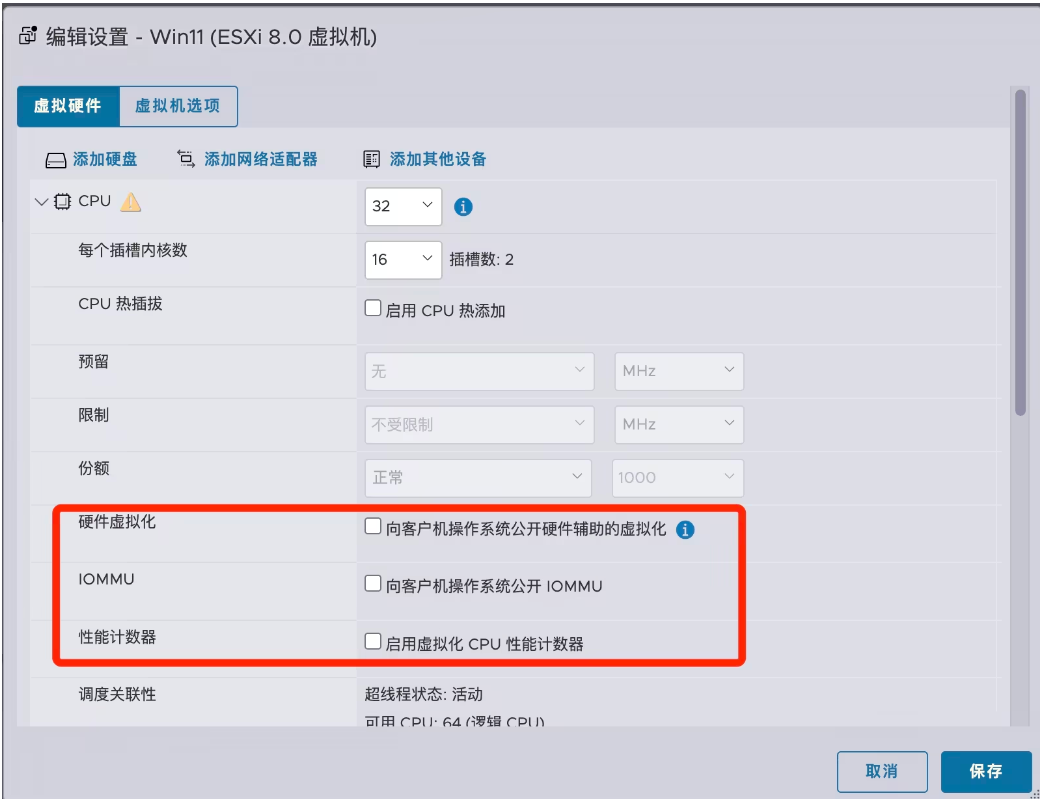The width and height of the screenshot is (1040, 799).
Task: Click info icon next to hardware virtualization
Action: (685, 530)
